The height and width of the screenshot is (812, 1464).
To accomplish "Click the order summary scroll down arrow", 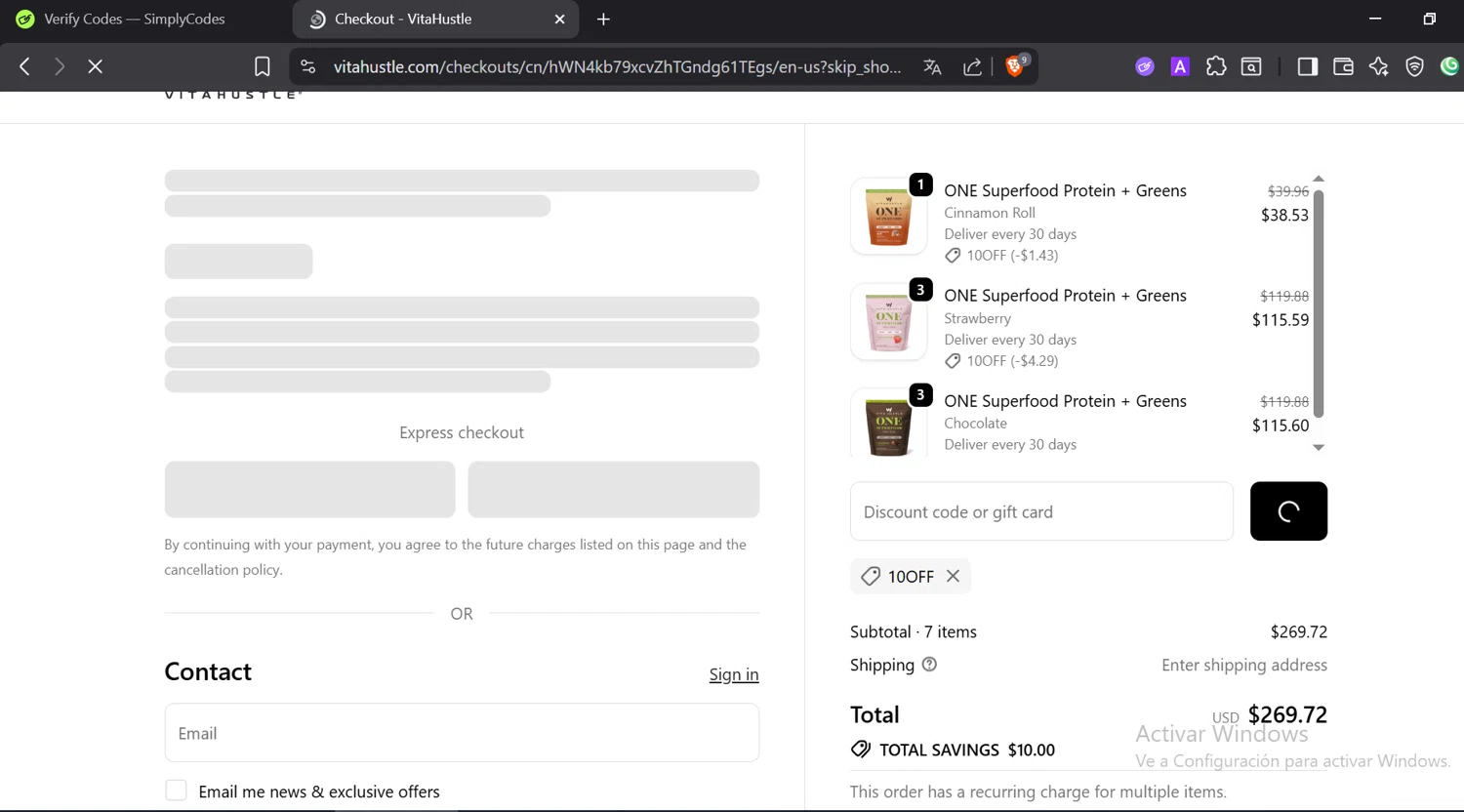I will 1319,447.
